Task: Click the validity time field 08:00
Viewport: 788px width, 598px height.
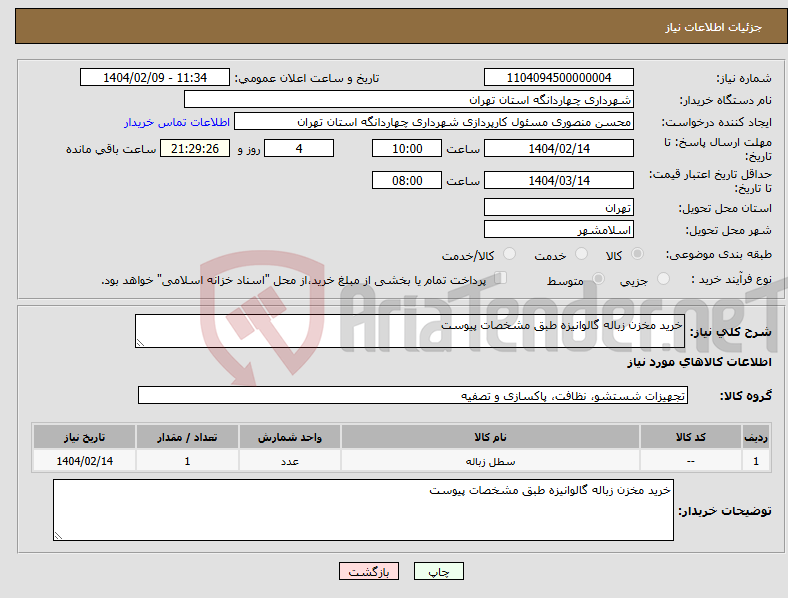Action: (x=407, y=180)
